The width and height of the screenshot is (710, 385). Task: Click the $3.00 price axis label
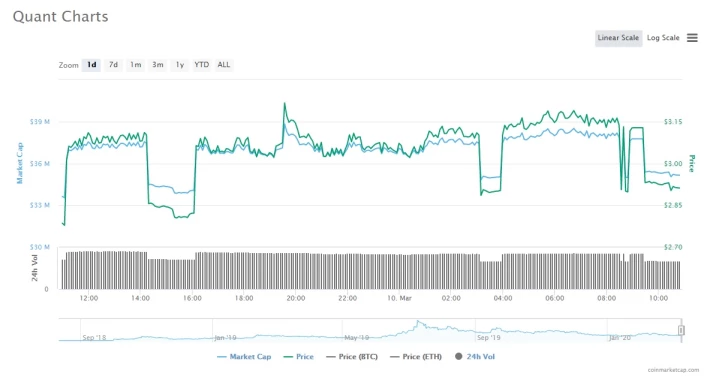[673, 164]
